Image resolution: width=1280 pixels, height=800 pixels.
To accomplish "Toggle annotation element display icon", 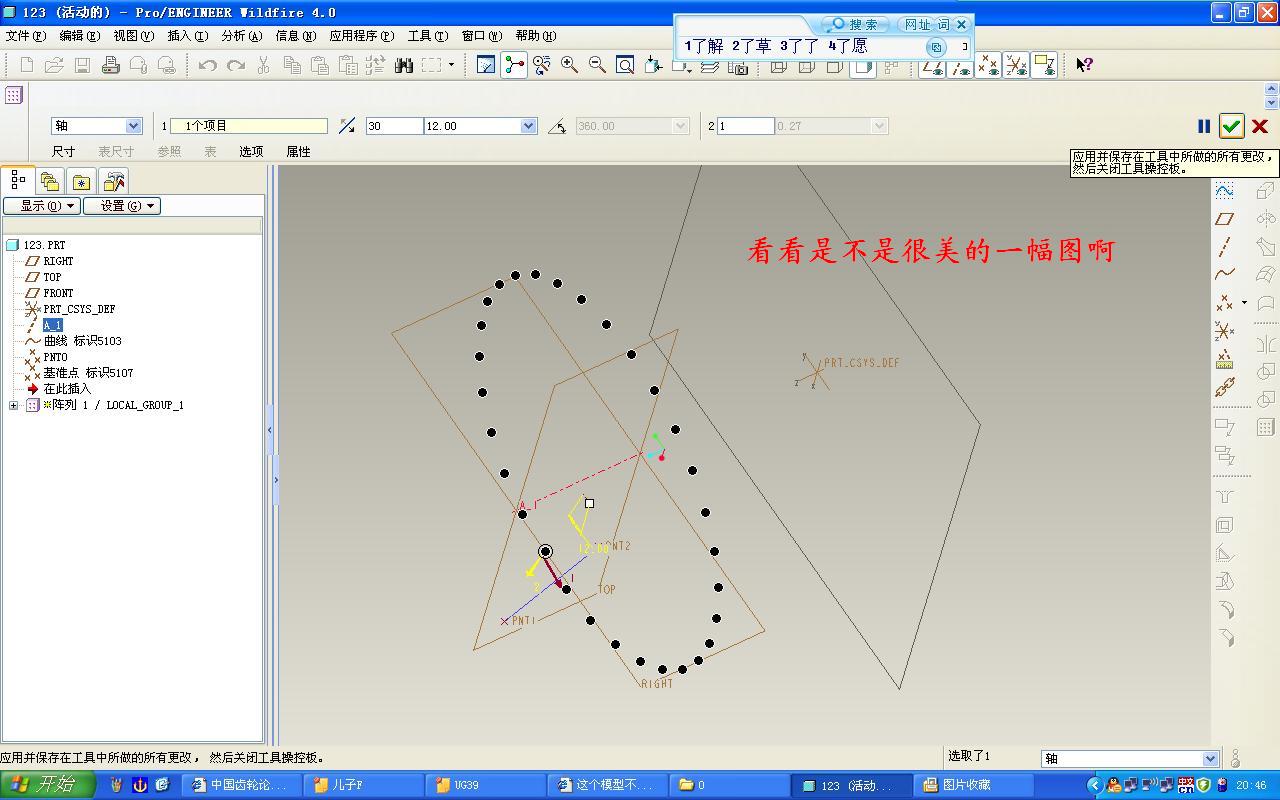I will (1044, 65).
